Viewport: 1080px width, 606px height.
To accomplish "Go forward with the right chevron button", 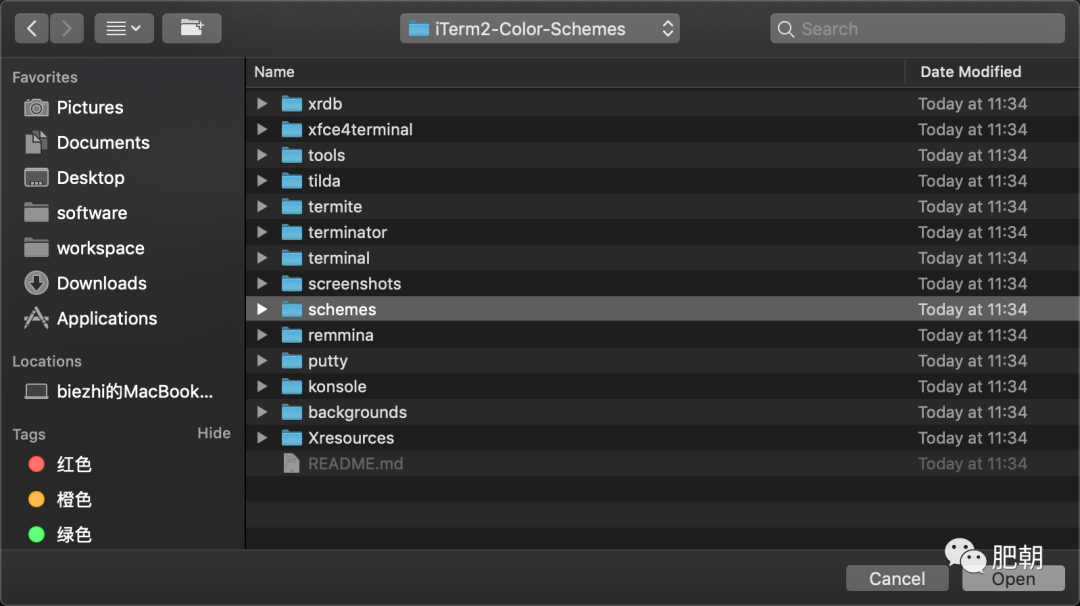I will pos(67,28).
